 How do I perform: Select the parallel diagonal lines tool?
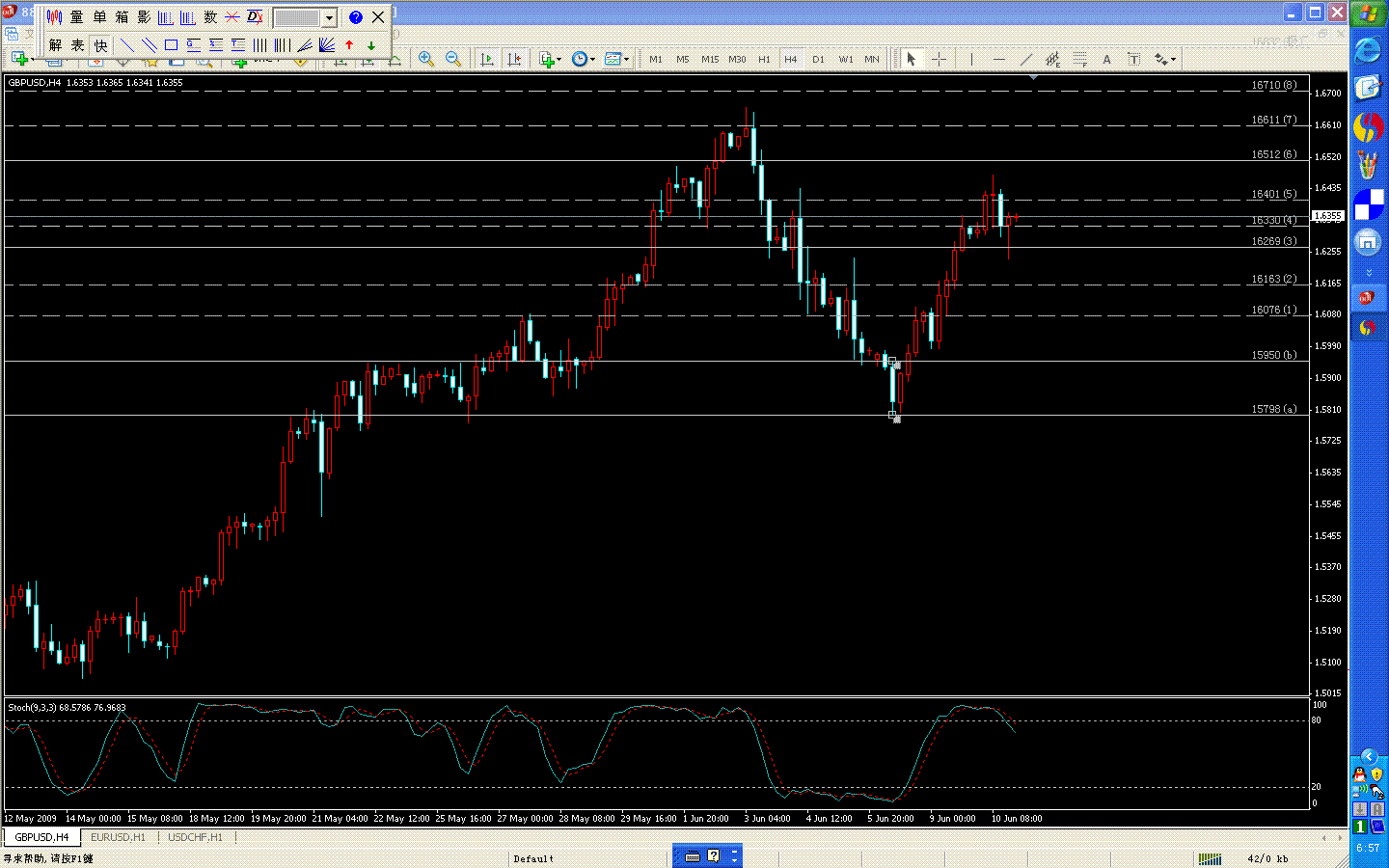coord(149,45)
